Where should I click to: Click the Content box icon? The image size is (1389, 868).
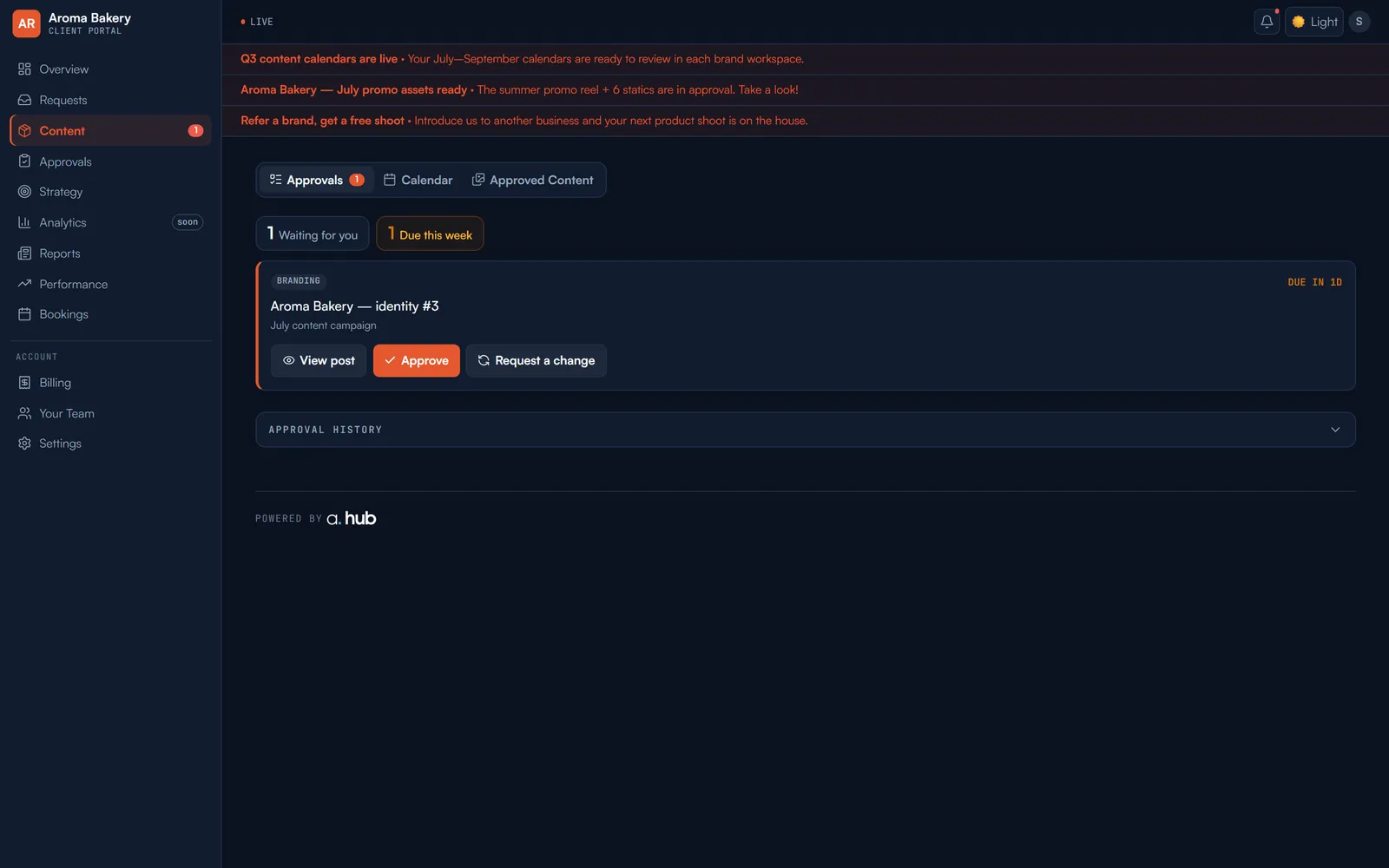pos(24,131)
